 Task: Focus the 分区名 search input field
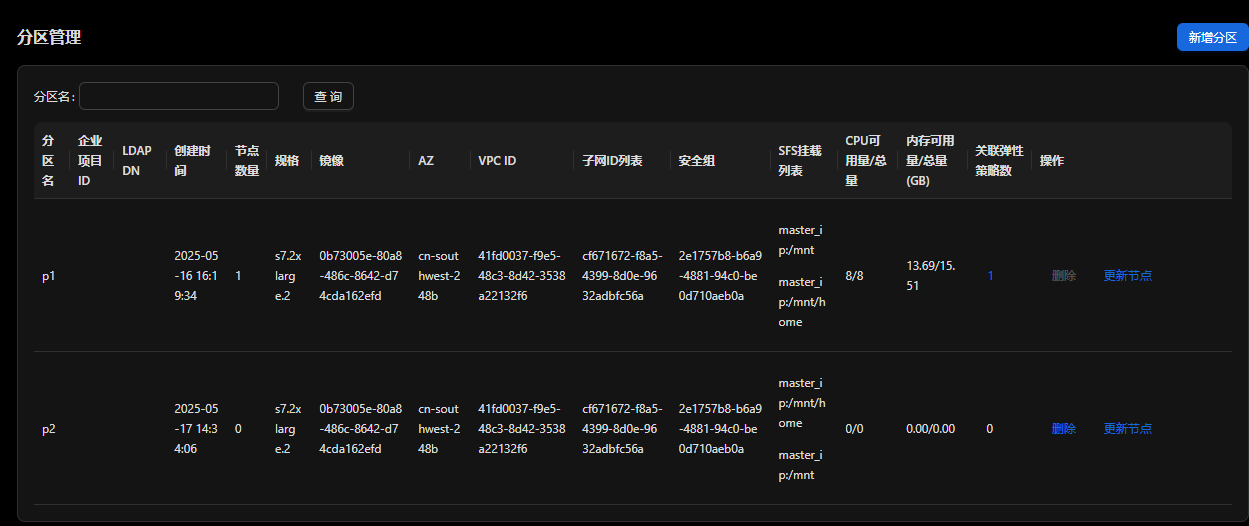pos(179,96)
